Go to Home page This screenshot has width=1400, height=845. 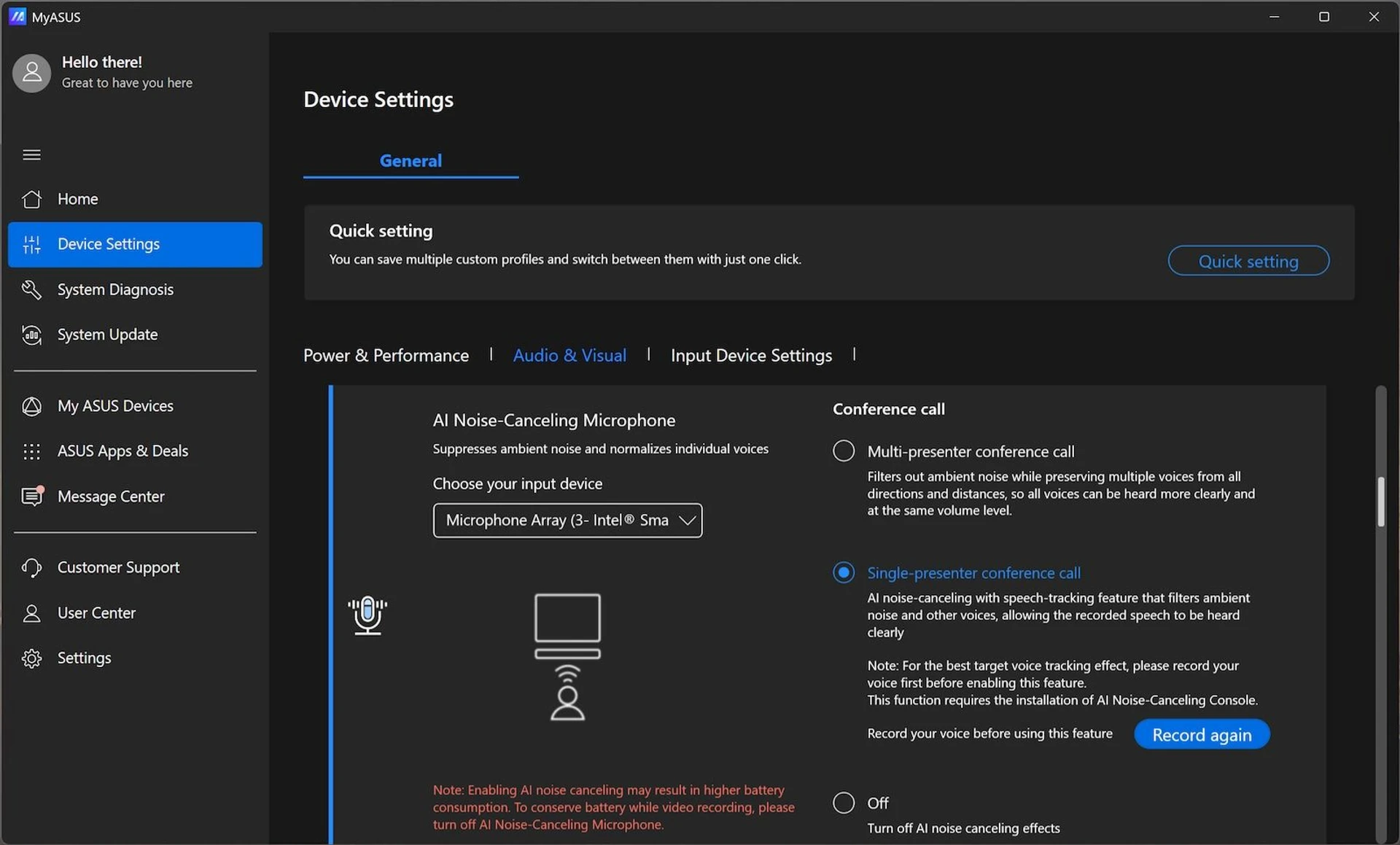coord(135,199)
